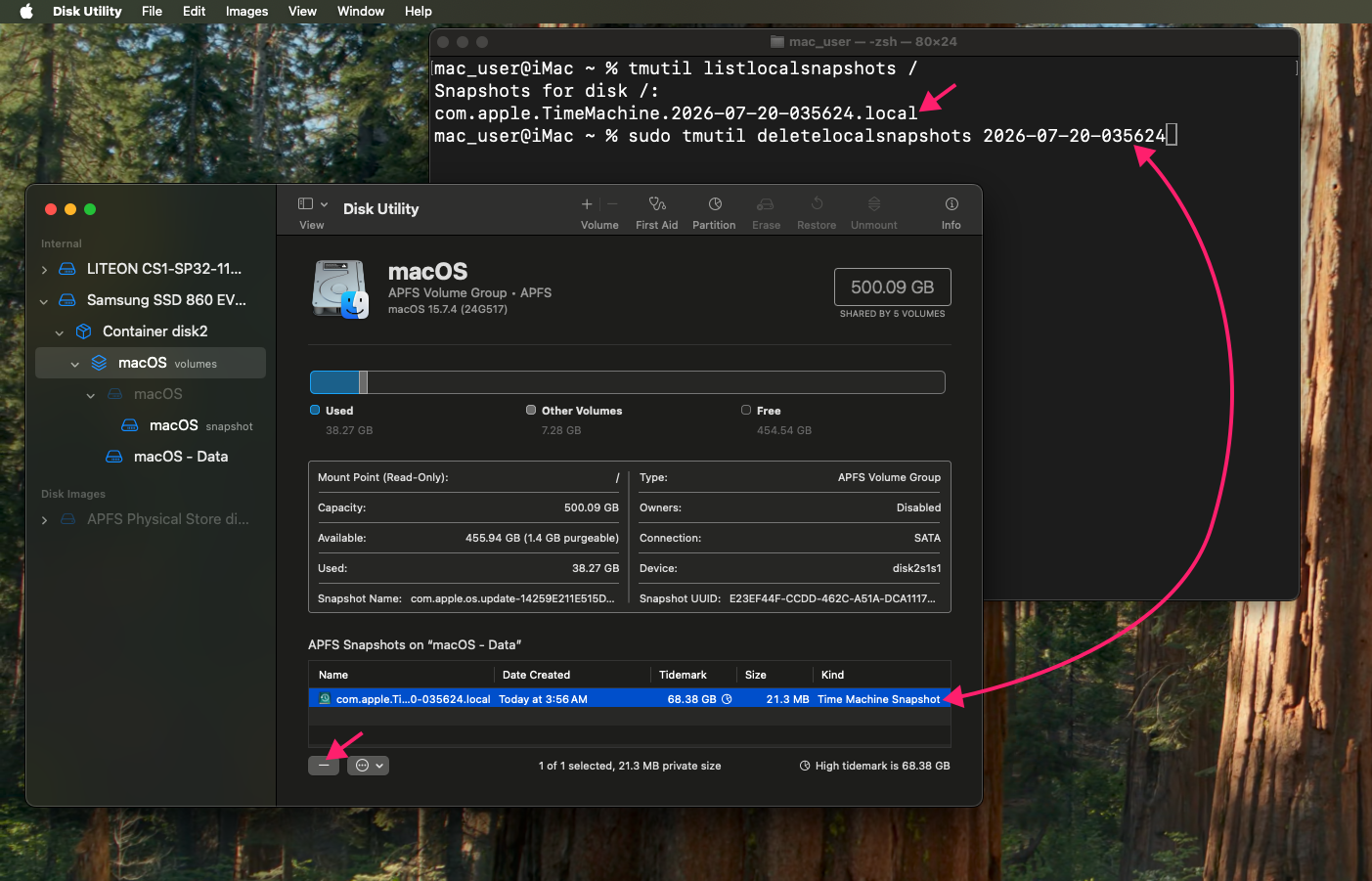The width and height of the screenshot is (1372, 881).
Task: Add a volume with the plus icon
Action: coord(587,203)
